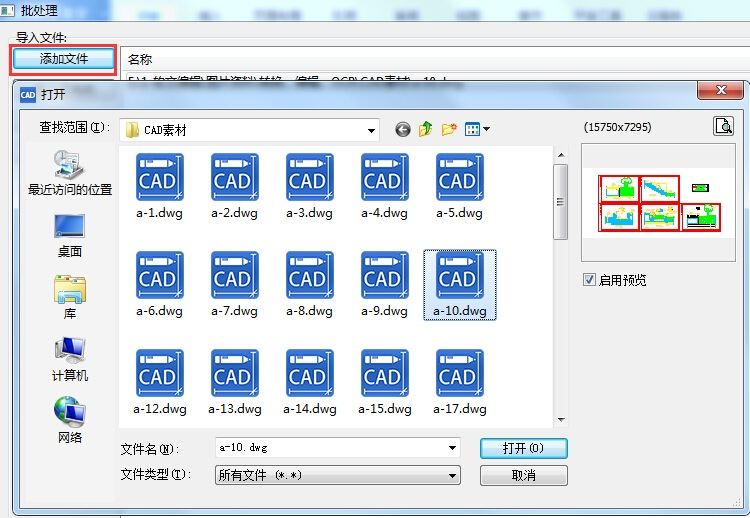Select the a-1.dwg file icon
Viewport: 750px width, 518px height.
160,177
